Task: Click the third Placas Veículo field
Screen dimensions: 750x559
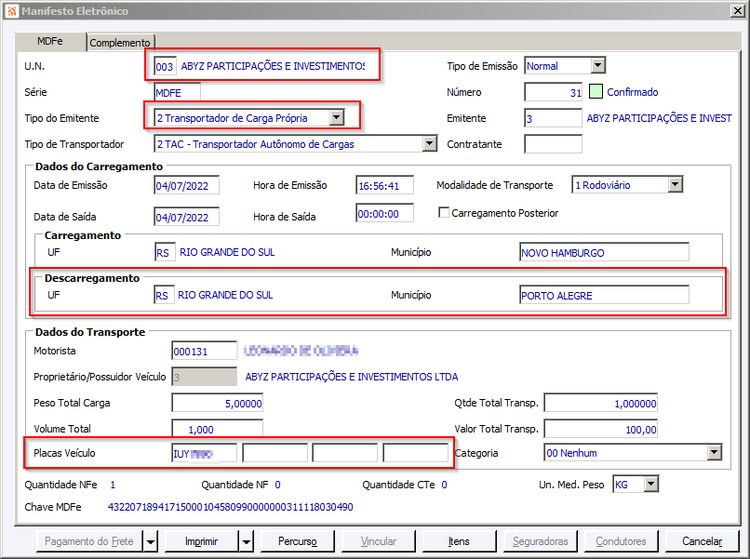Action: pyautogui.click(x=345, y=453)
